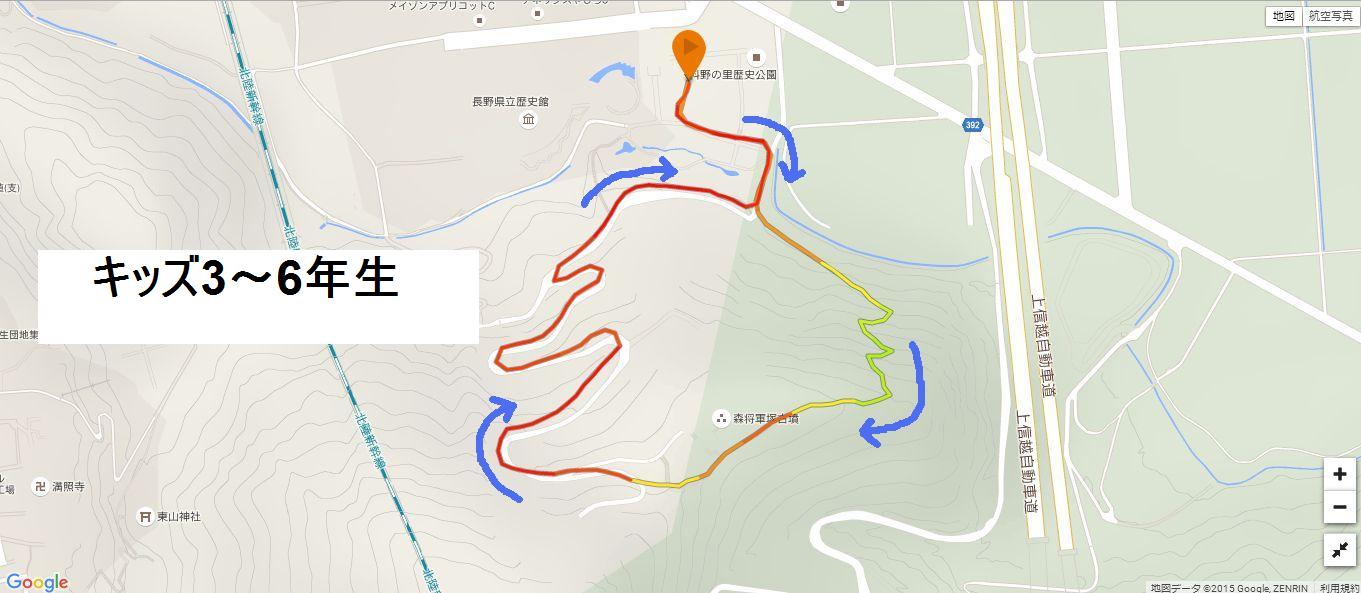This screenshot has height=593, width=1361.
Task: Click the 東山神社 shrine torii icon
Action: coord(144,516)
